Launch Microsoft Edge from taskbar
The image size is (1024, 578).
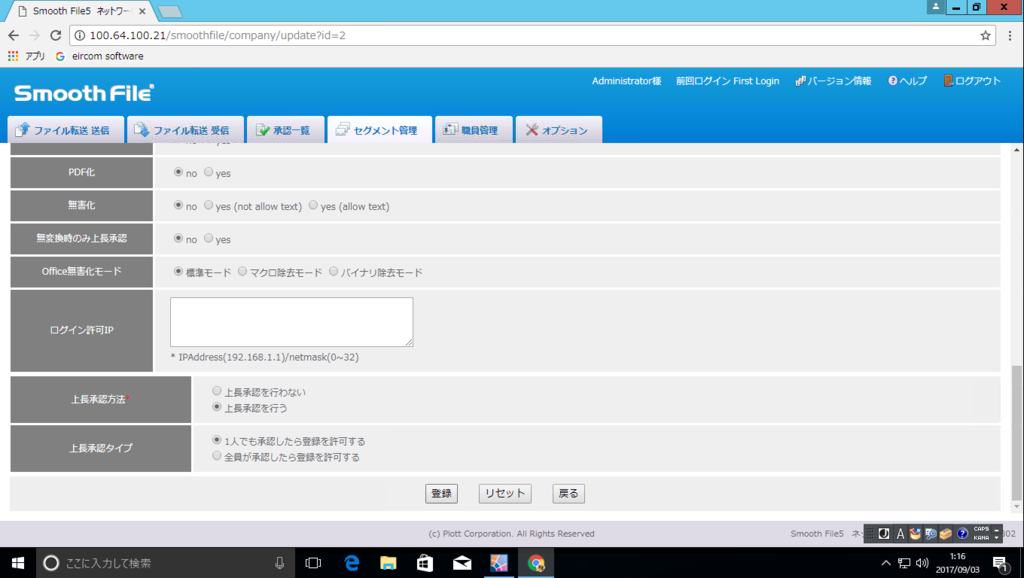click(351, 563)
